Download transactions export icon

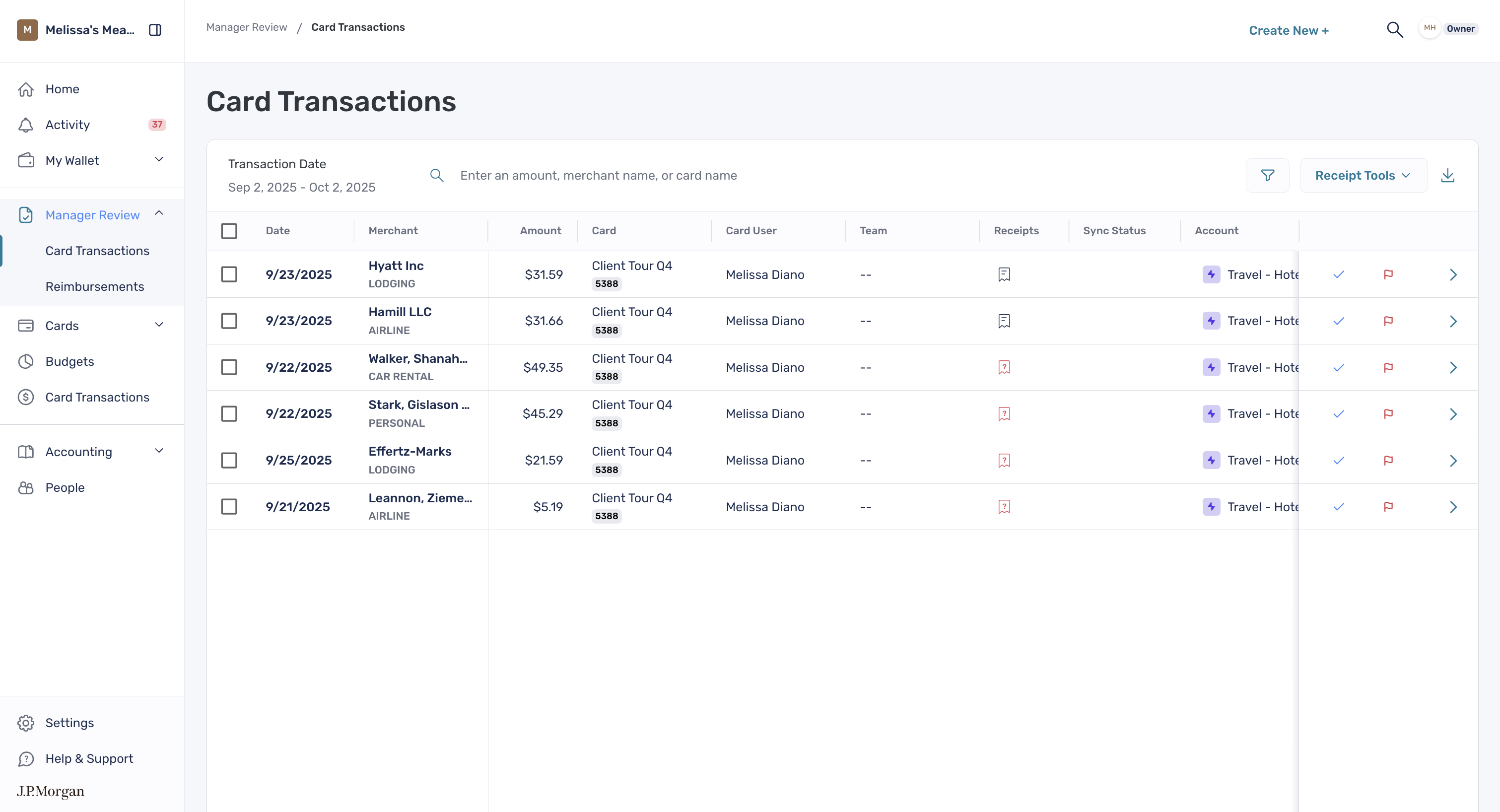click(x=1447, y=175)
